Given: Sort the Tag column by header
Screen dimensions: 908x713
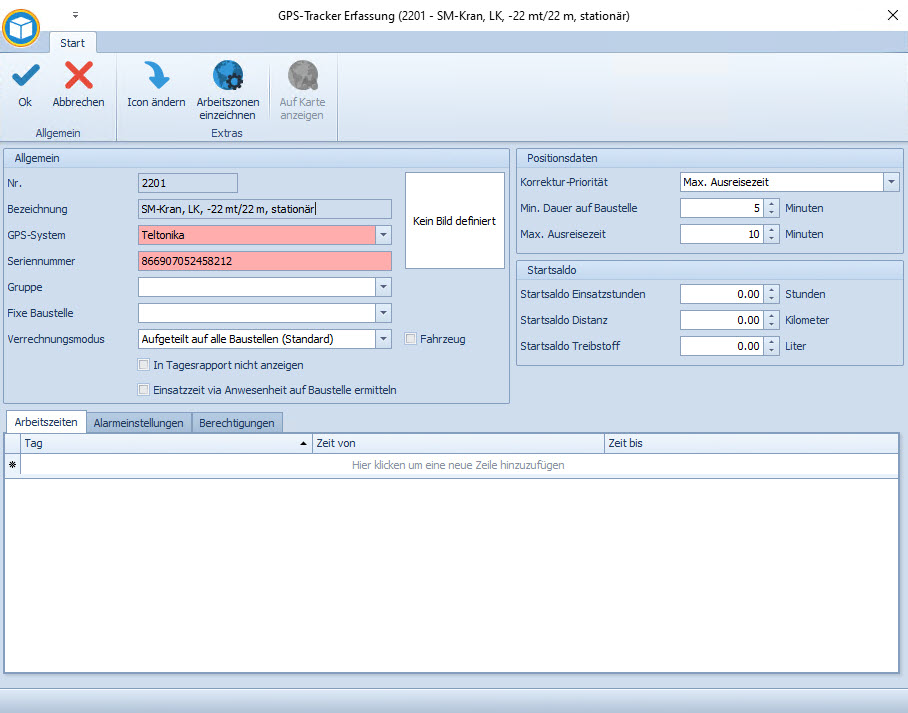Looking at the screenshot, I should pos(166,443).
